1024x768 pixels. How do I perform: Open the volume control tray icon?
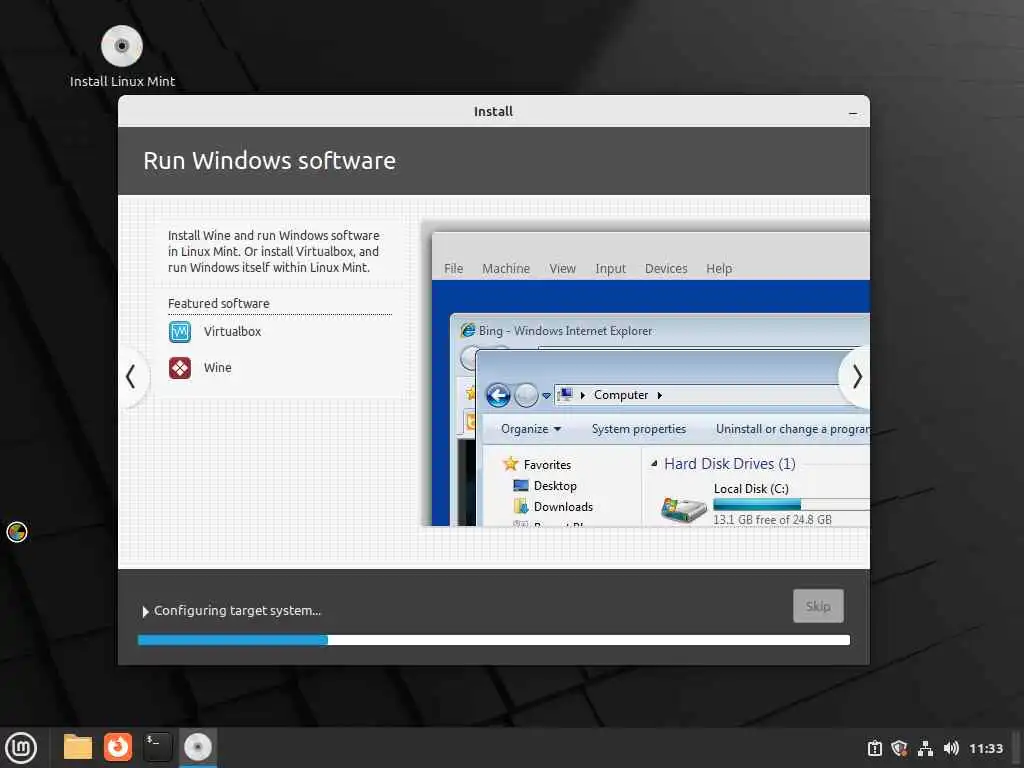(x=951, y=748)
